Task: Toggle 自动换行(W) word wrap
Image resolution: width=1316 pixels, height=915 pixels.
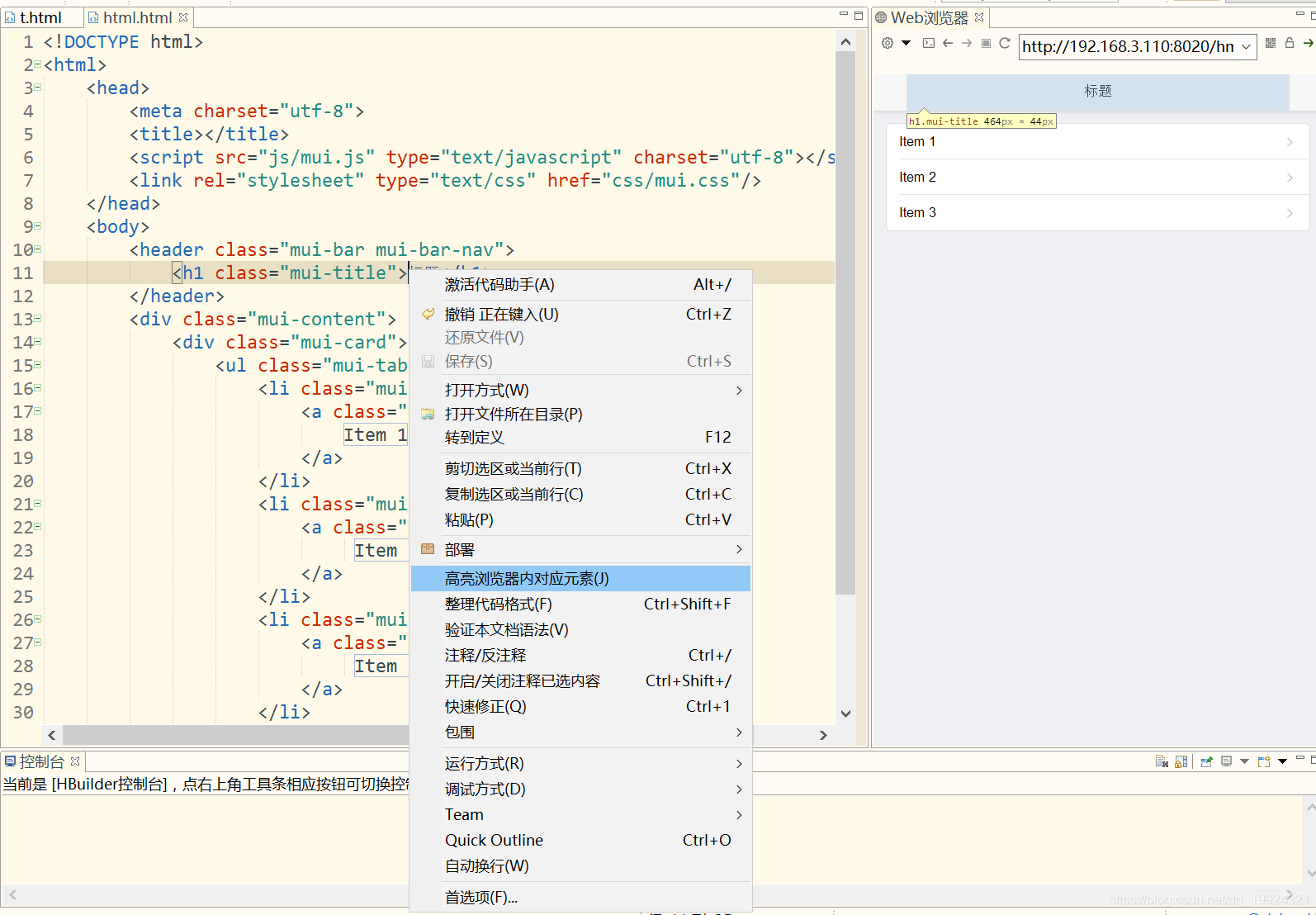Action: 580,866
